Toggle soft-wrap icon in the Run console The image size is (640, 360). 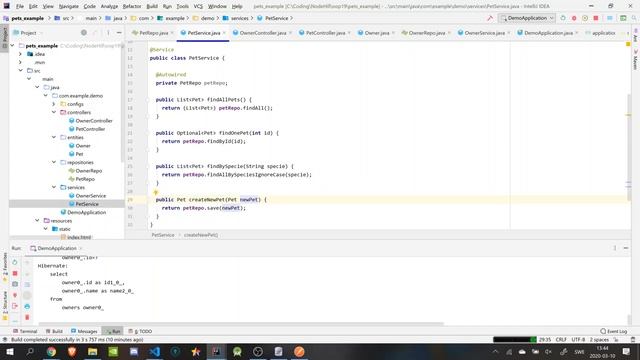click(x=27, y=284)
